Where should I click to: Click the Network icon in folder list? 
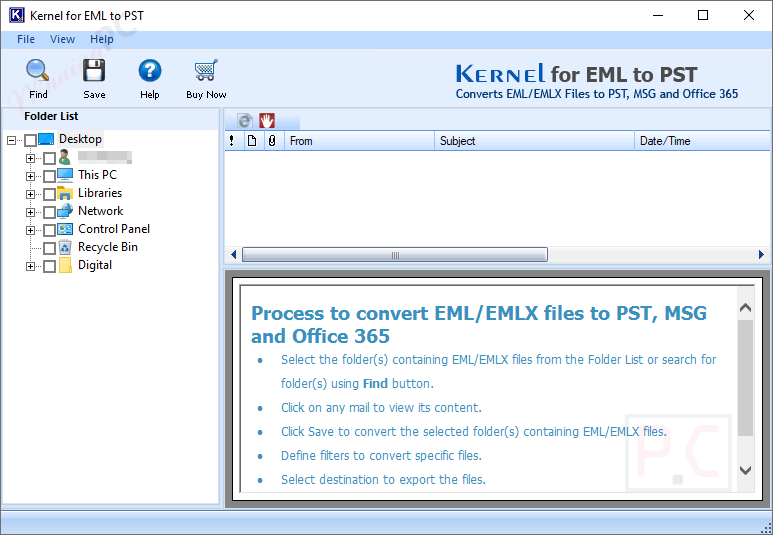click(65, 211)
